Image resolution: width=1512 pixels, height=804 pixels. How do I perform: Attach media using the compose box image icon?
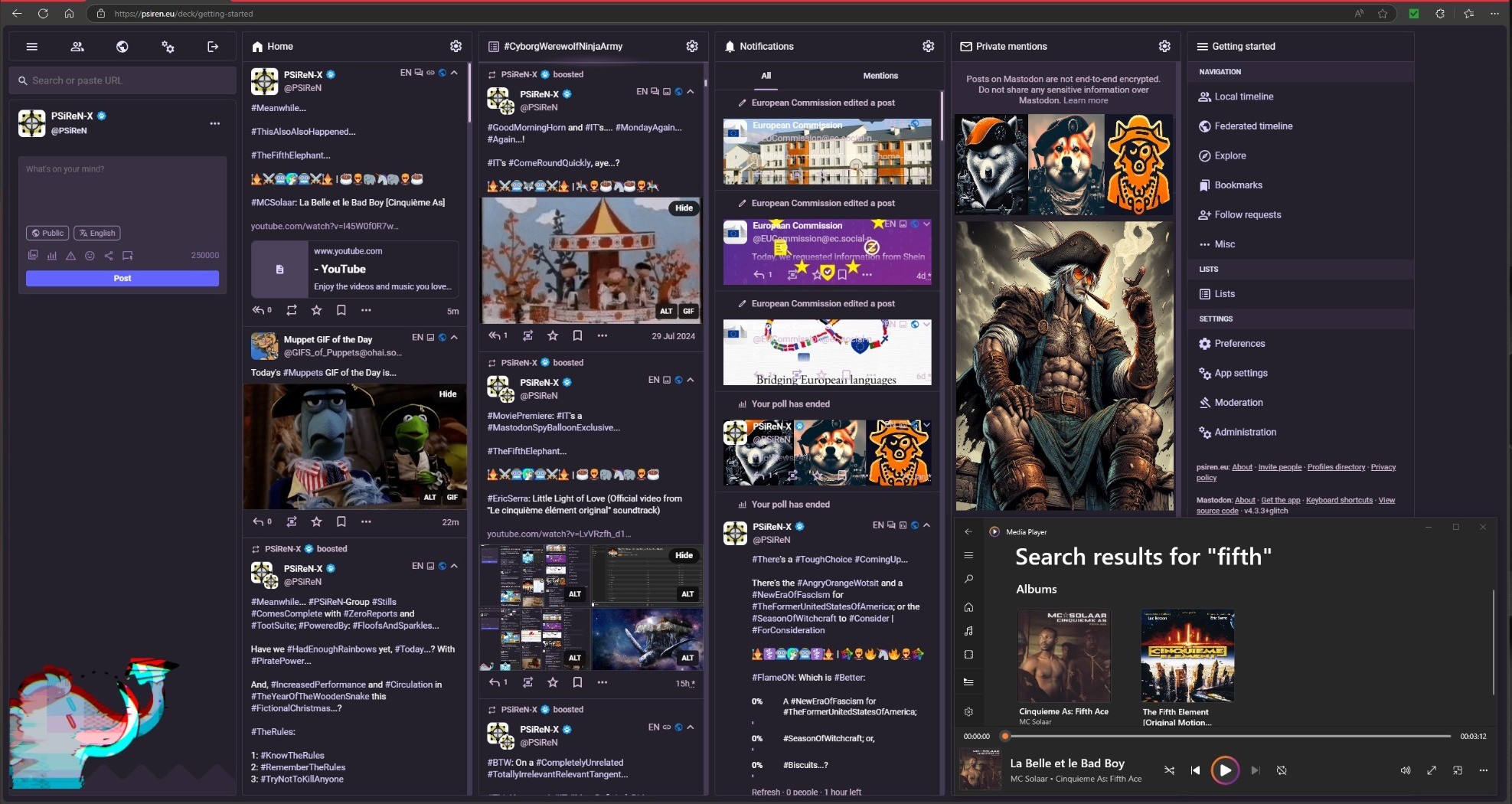[x=33, y=256]
